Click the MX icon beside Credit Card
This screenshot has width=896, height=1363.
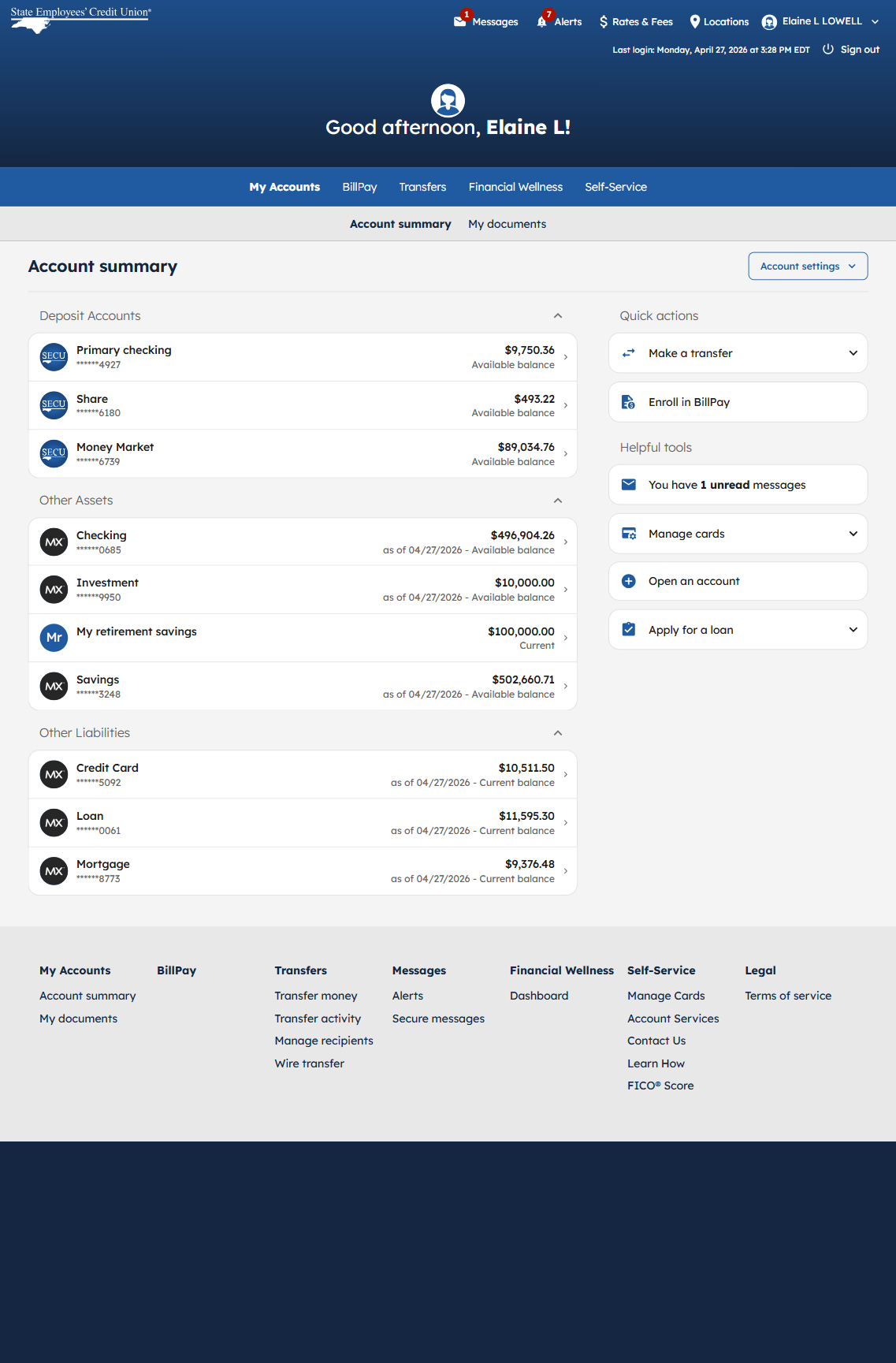click(54, 774)
